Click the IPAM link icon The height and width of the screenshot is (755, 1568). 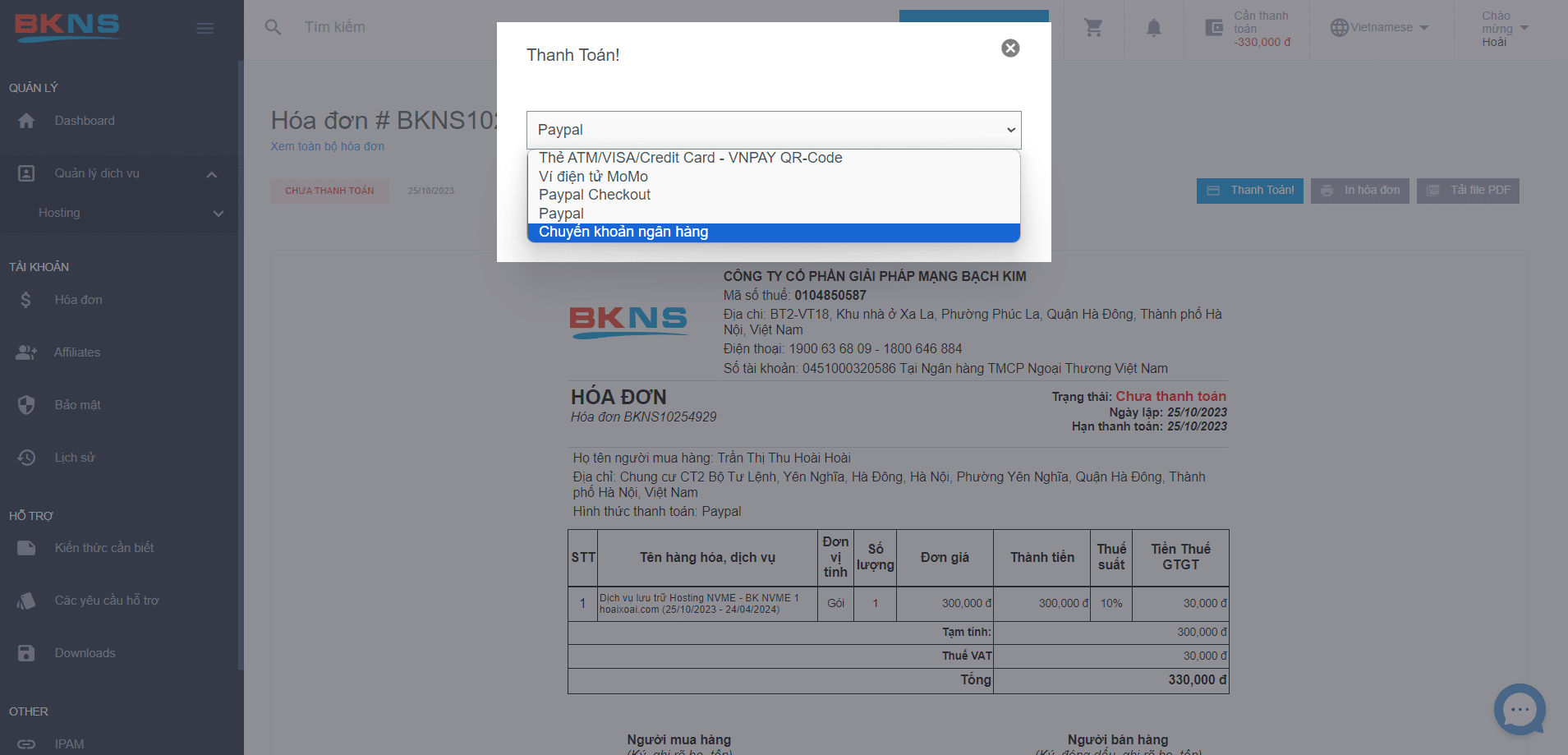pyautogui.click(x=26, y=744)
